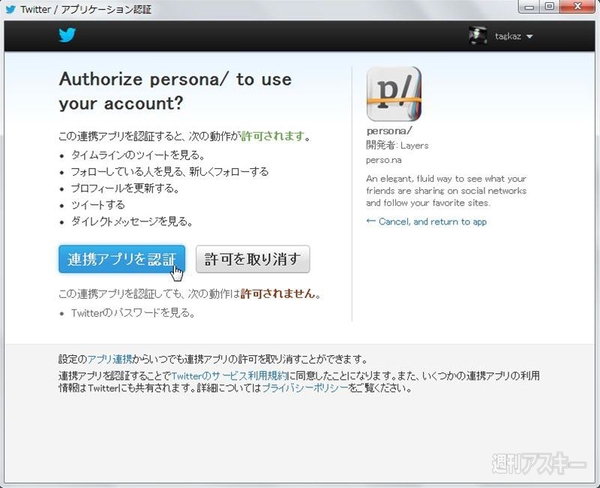This screenshot has width=600, height=488.
Task: Click the Twitter icon in window title bar
Action: (x=11, y=9)
